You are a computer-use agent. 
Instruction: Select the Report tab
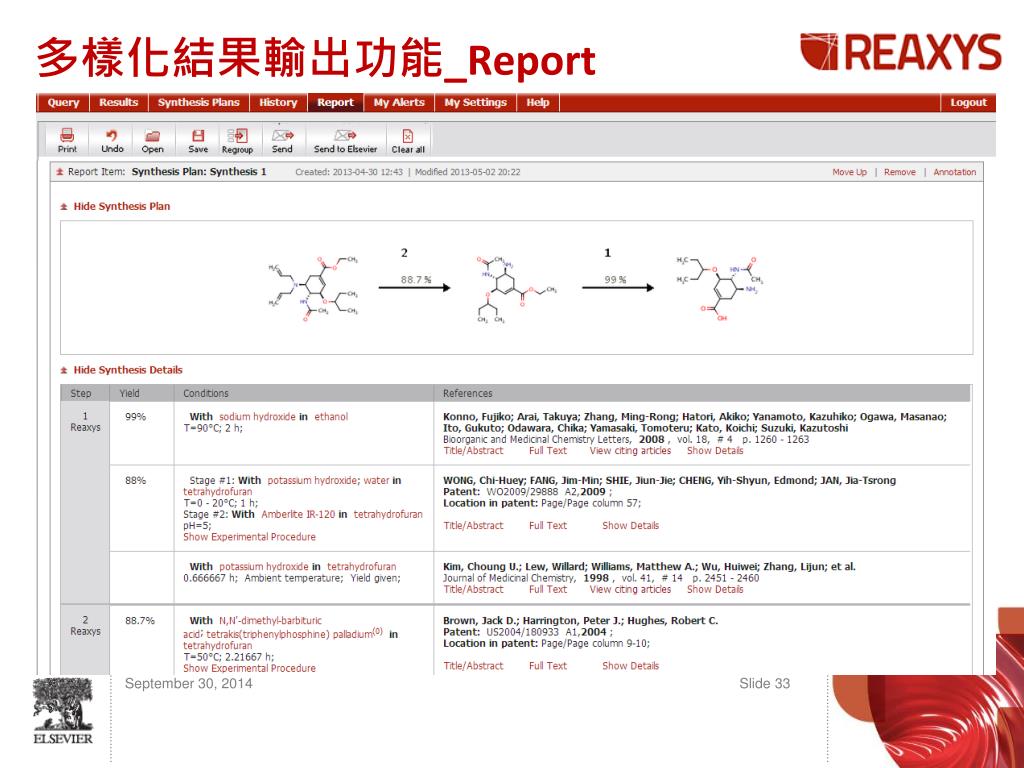tap(336, 103)
